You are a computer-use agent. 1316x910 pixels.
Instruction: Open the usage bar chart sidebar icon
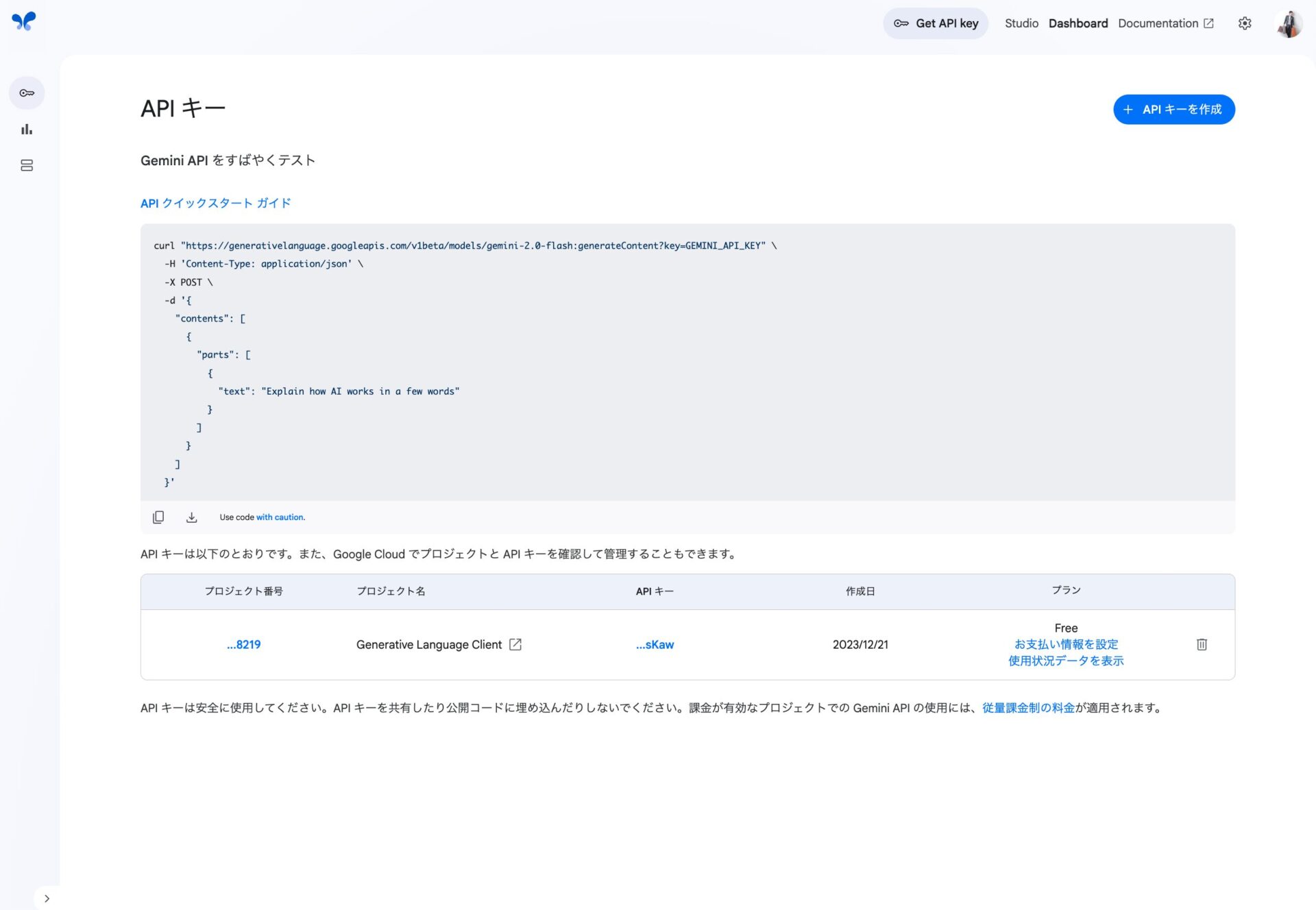(27, 130)
